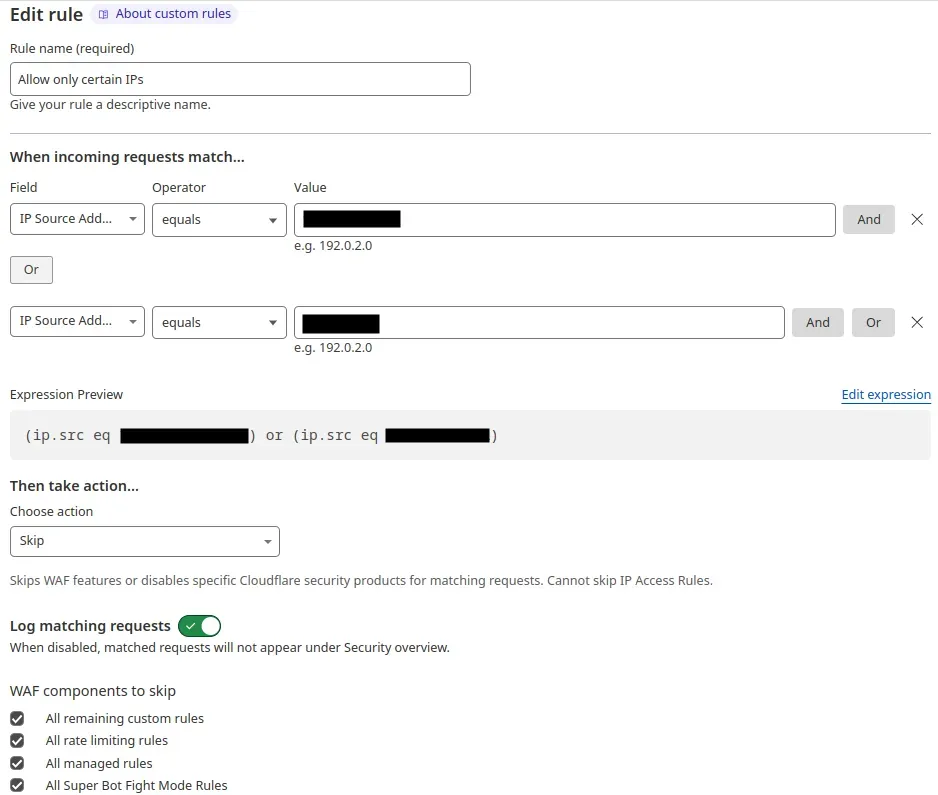Click the Rule name input containing Allow only certain IPs
Image resolution: width=938 pixels, height=795 pixels.
click(240, 79)
